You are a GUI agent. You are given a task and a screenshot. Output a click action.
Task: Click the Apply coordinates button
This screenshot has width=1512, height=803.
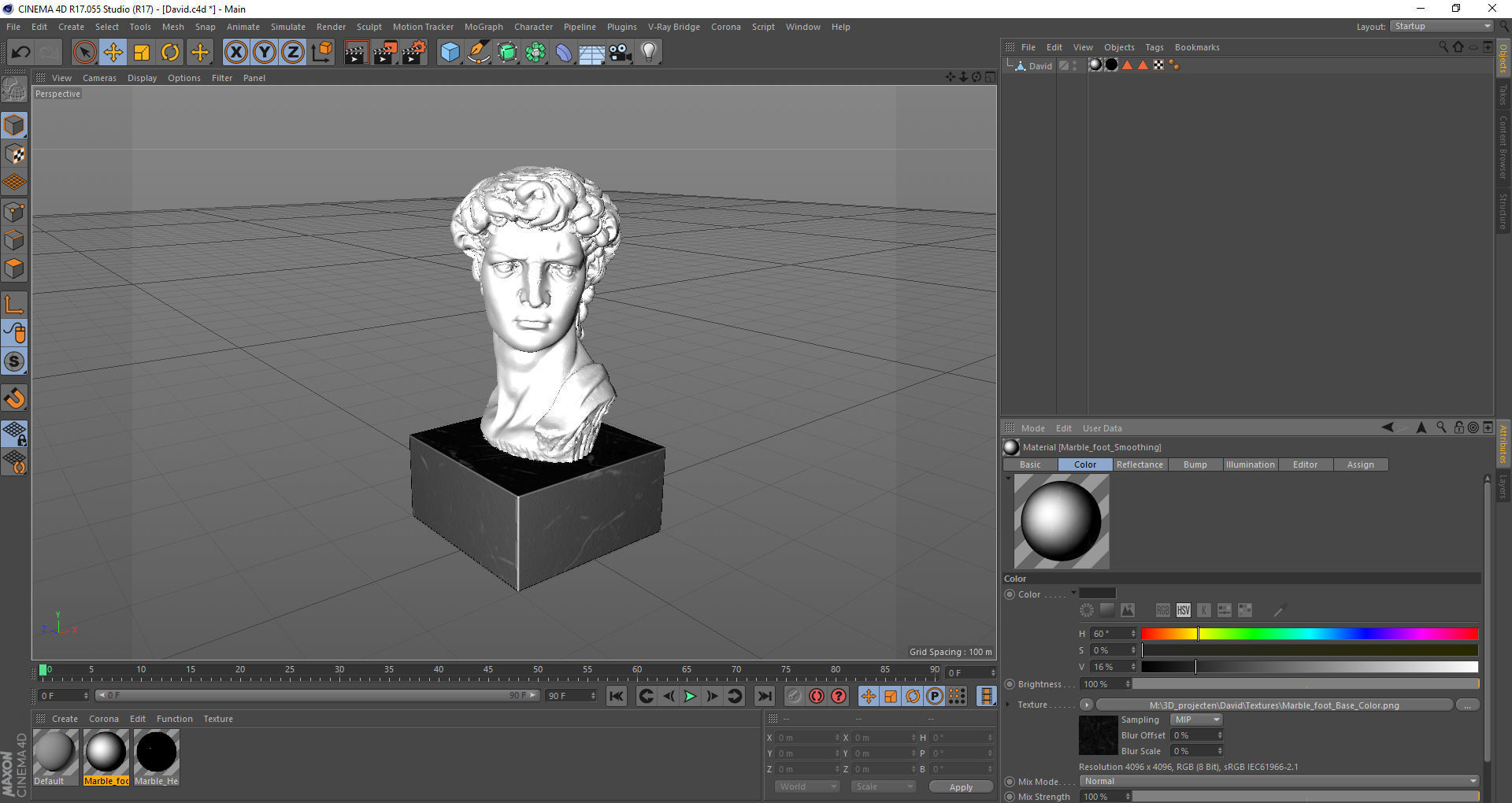coord(961,786)
